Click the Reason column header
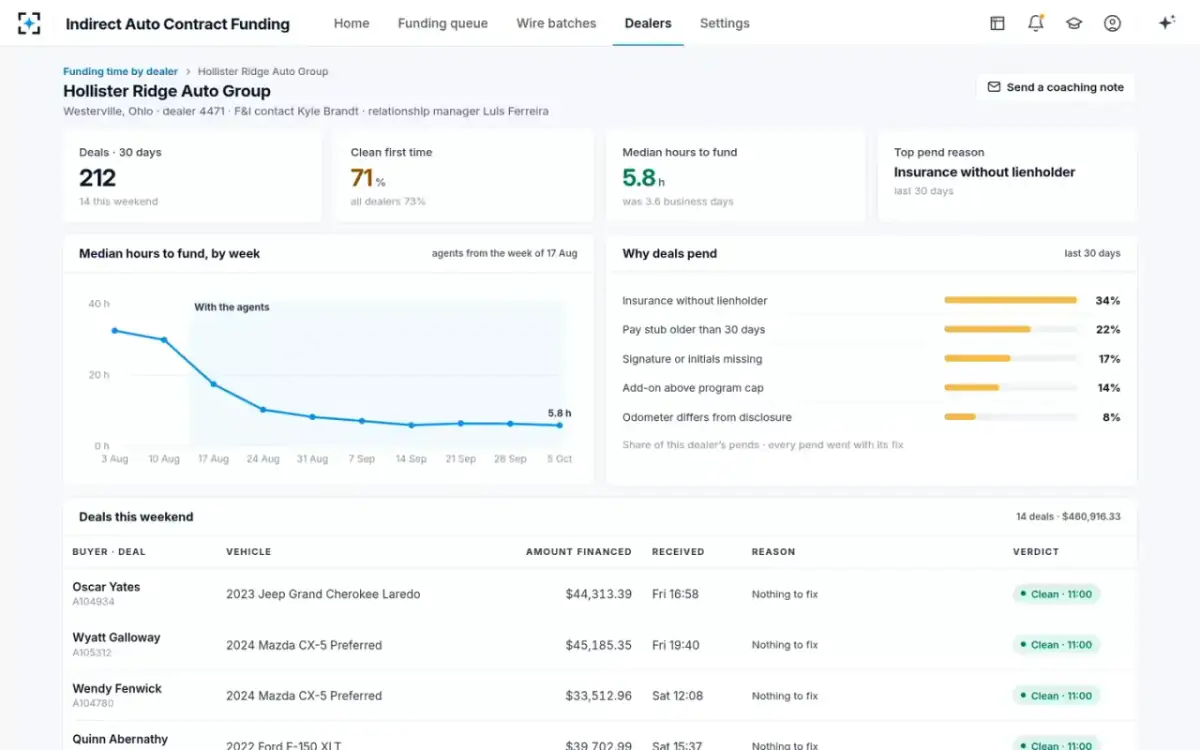Screen dimensions: 1200x750 [773, 551]
